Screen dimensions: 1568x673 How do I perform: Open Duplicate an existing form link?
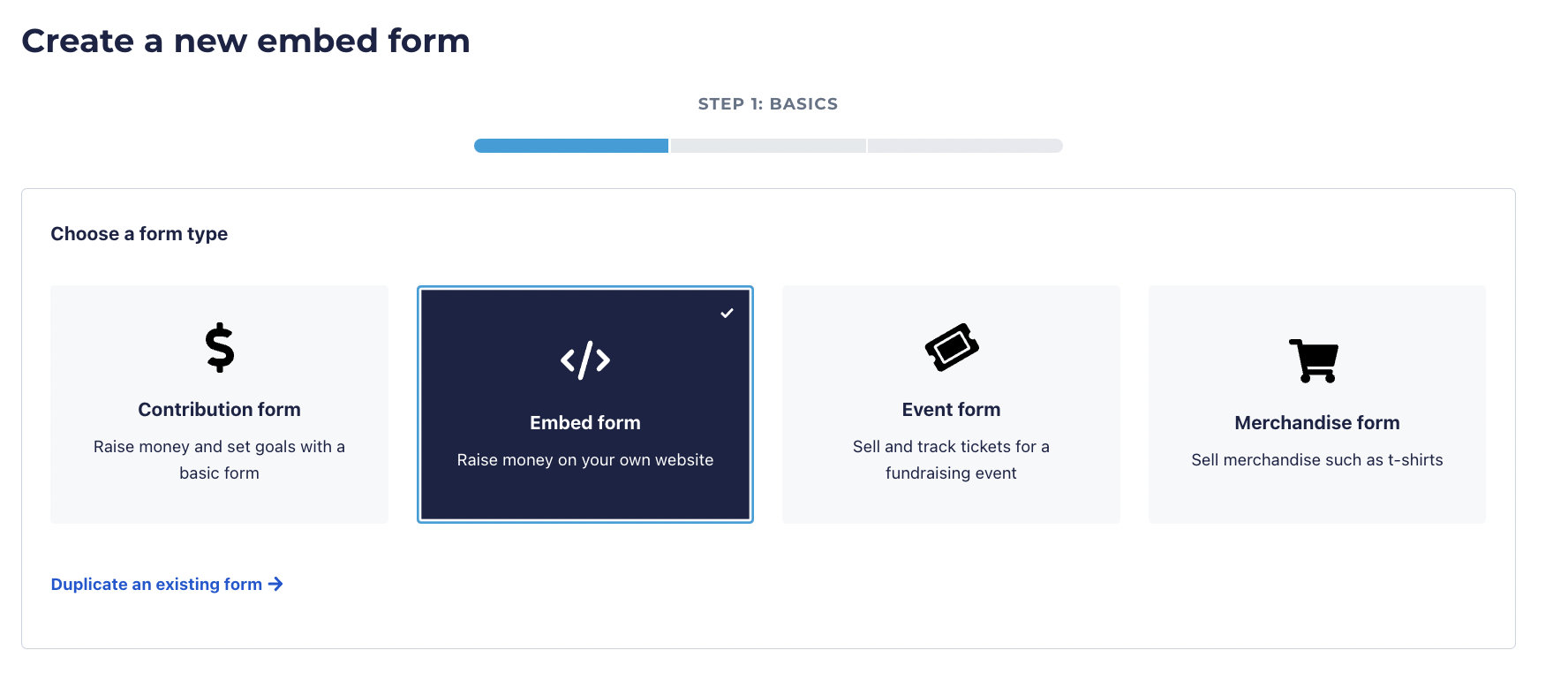click(157, 585)
